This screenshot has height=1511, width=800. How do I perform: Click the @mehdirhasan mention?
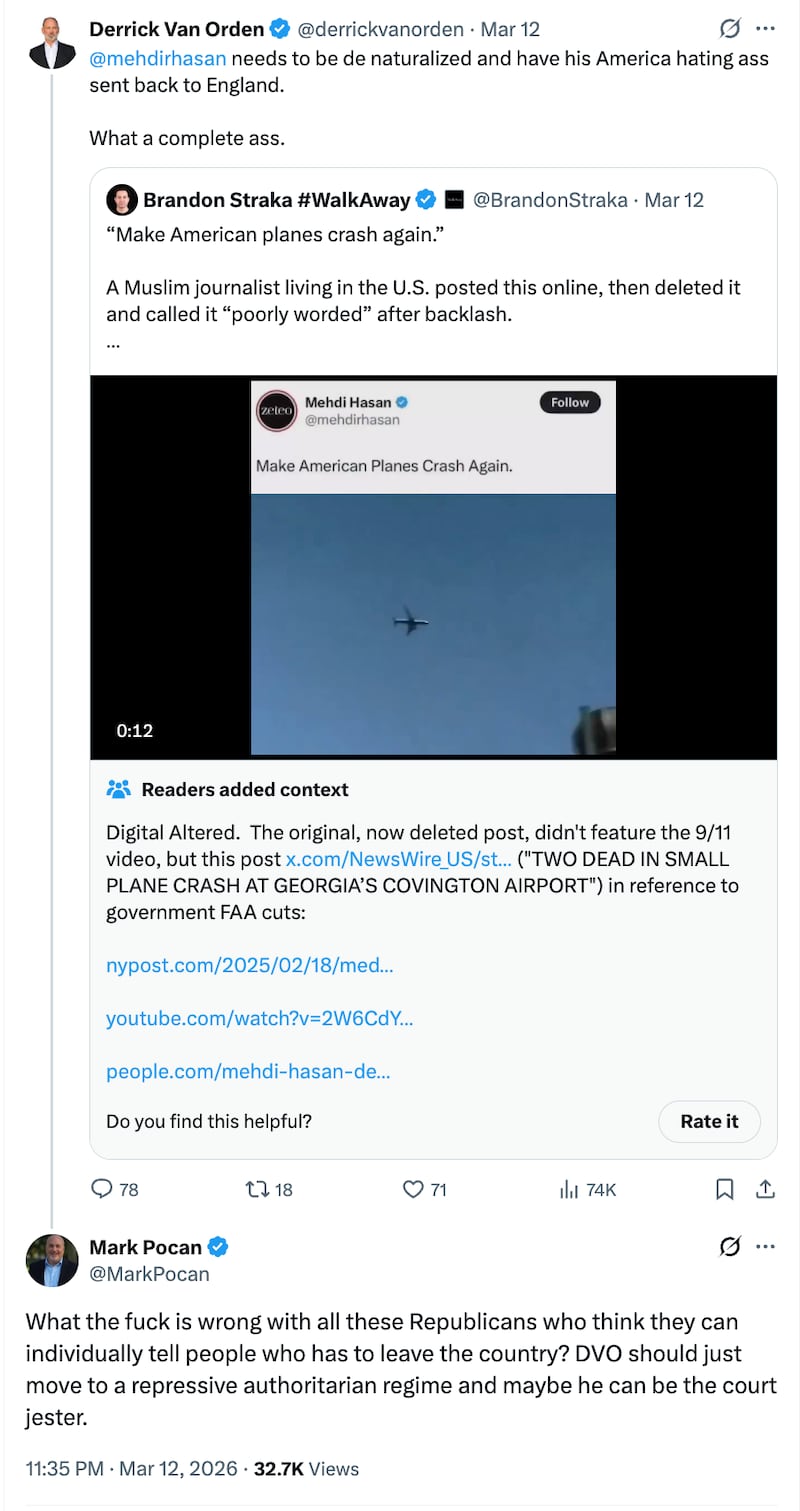pyautogui.click(x=158, y=58)
